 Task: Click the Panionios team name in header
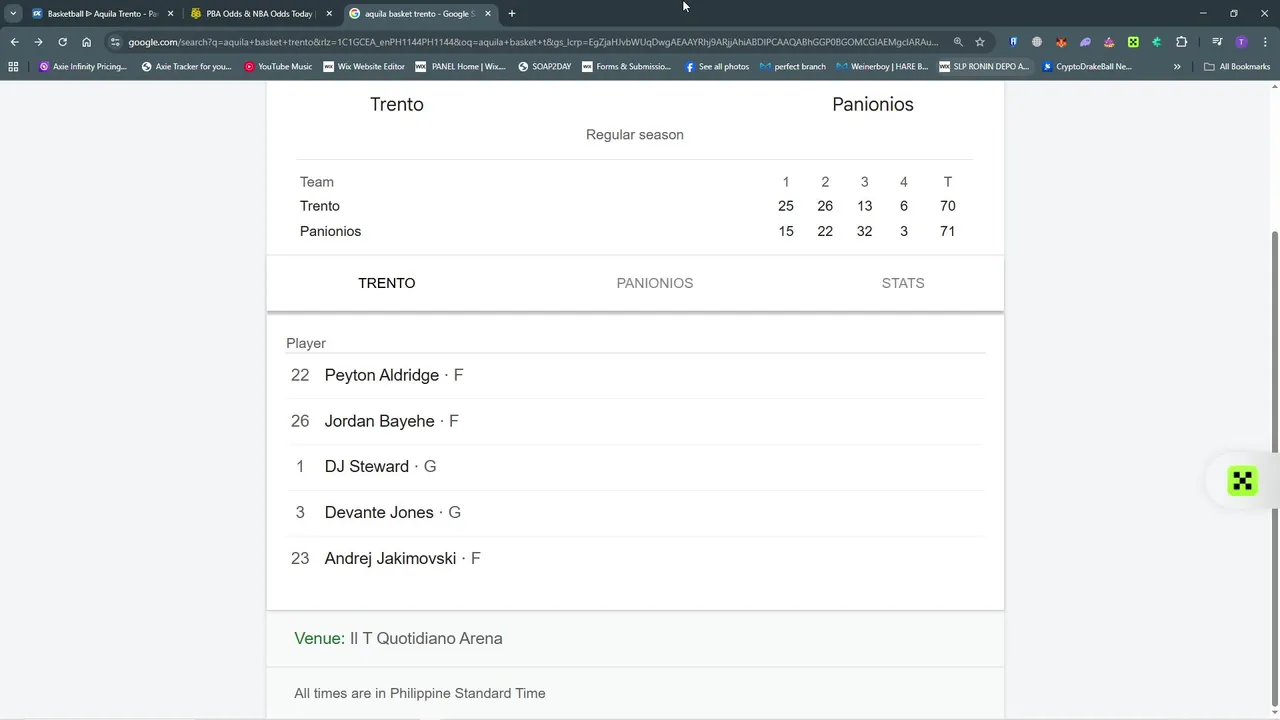tap(873, 104)
